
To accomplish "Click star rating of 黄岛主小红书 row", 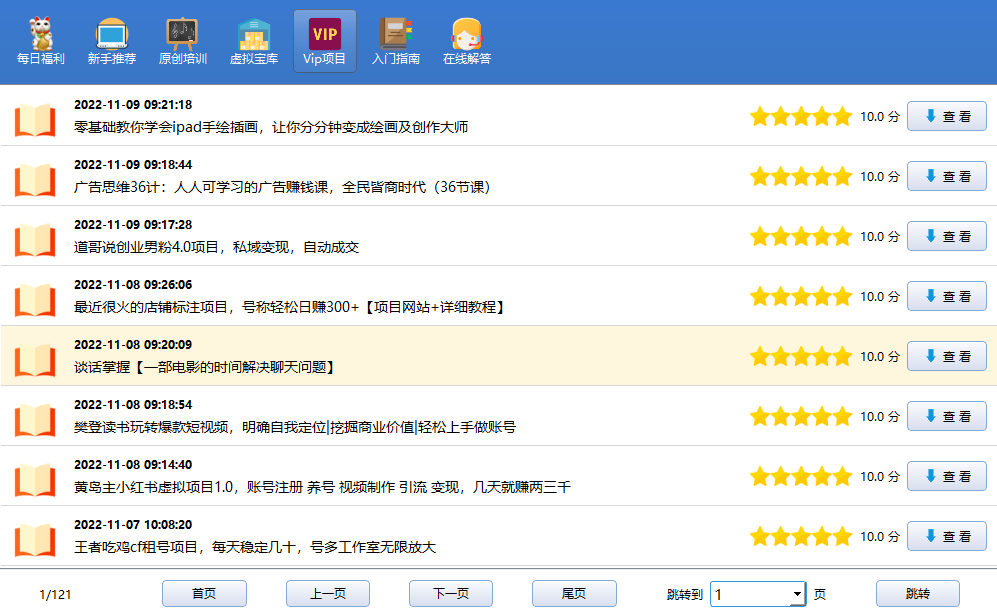I will pyautogui.click(x=801, y=477).
